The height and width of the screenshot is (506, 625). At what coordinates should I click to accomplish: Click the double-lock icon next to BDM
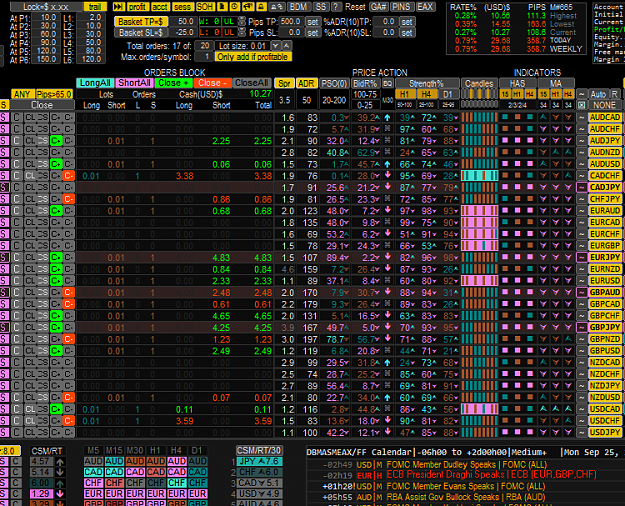[x=277, y=7]
